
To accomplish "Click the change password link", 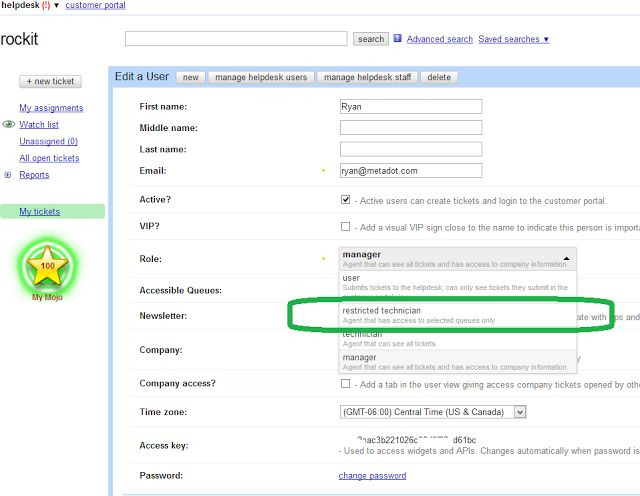I will click(x=372, y=476).
